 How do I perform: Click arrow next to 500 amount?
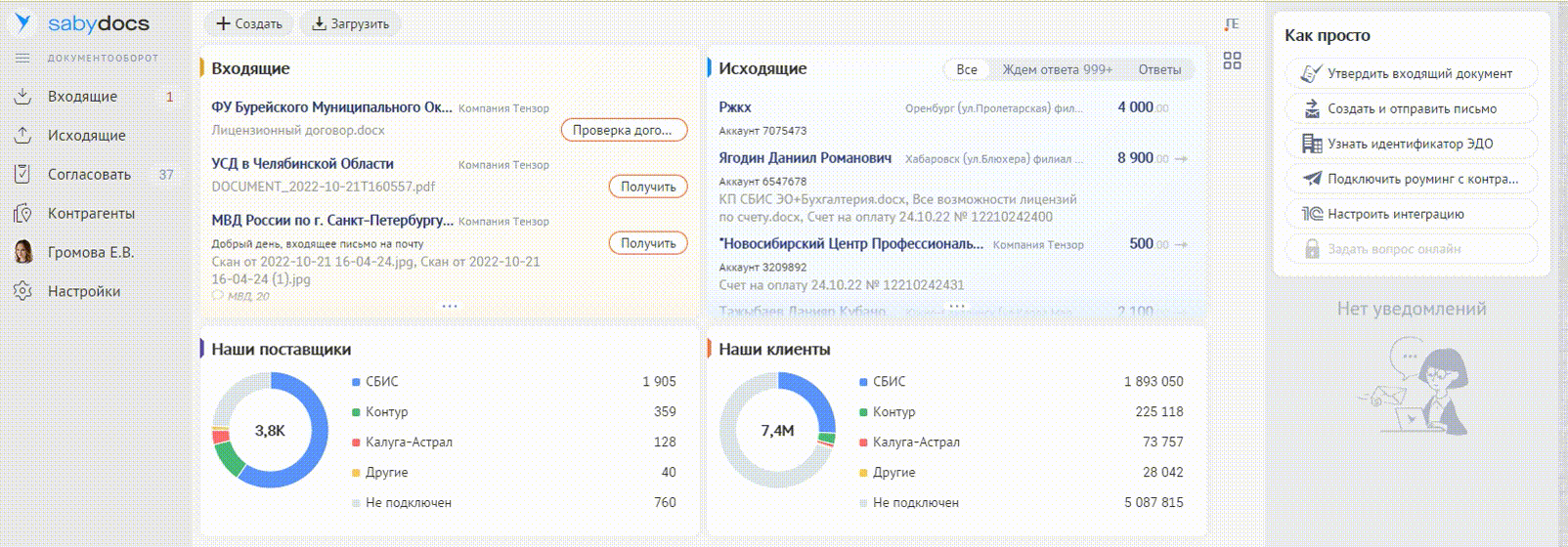pyautogui.click(x=1182, y=245)
